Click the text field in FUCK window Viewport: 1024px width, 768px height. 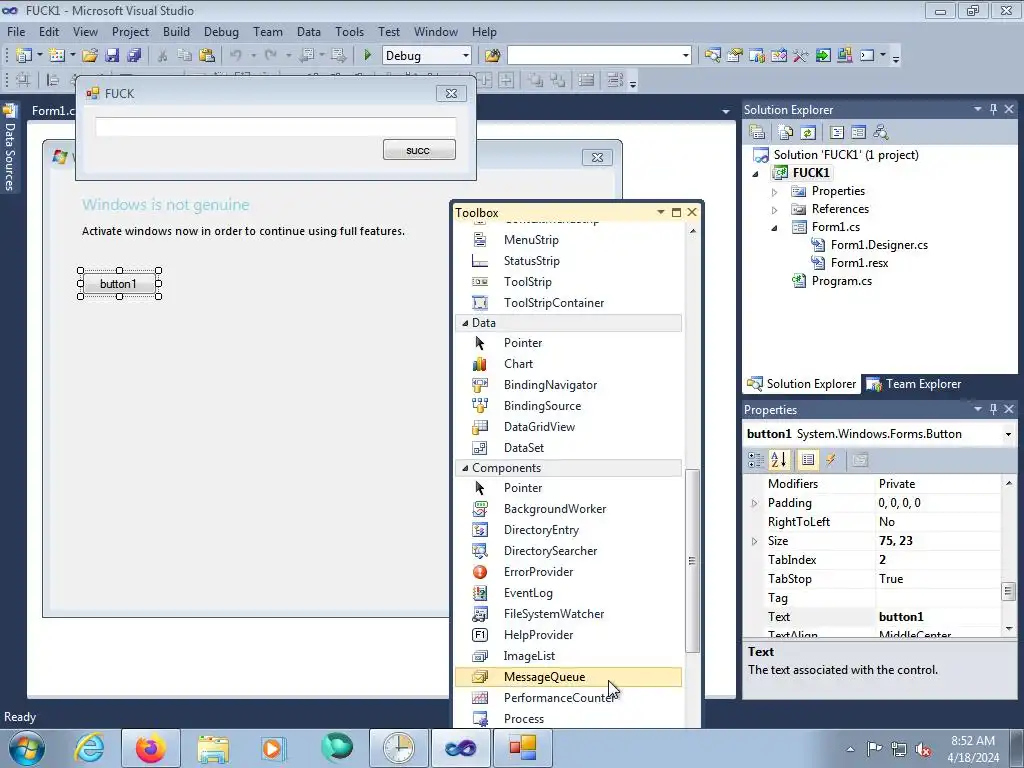click(x=276, y=127)
